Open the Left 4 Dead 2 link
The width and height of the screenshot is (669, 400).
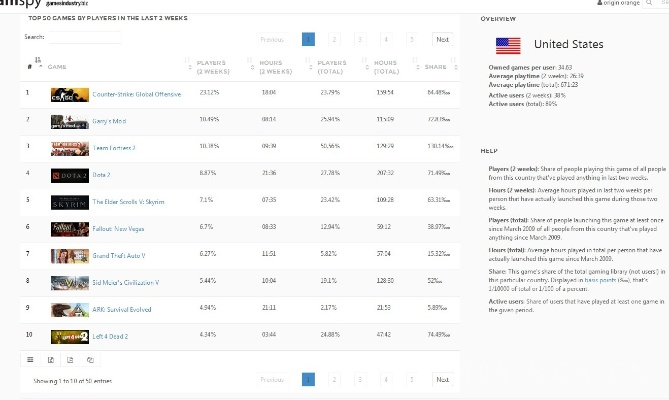coord(110,336)
